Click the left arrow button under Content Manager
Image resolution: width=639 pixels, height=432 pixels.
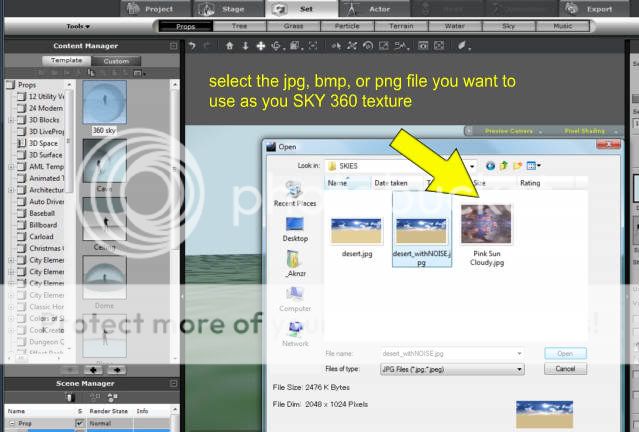click(x=93, y=370)
